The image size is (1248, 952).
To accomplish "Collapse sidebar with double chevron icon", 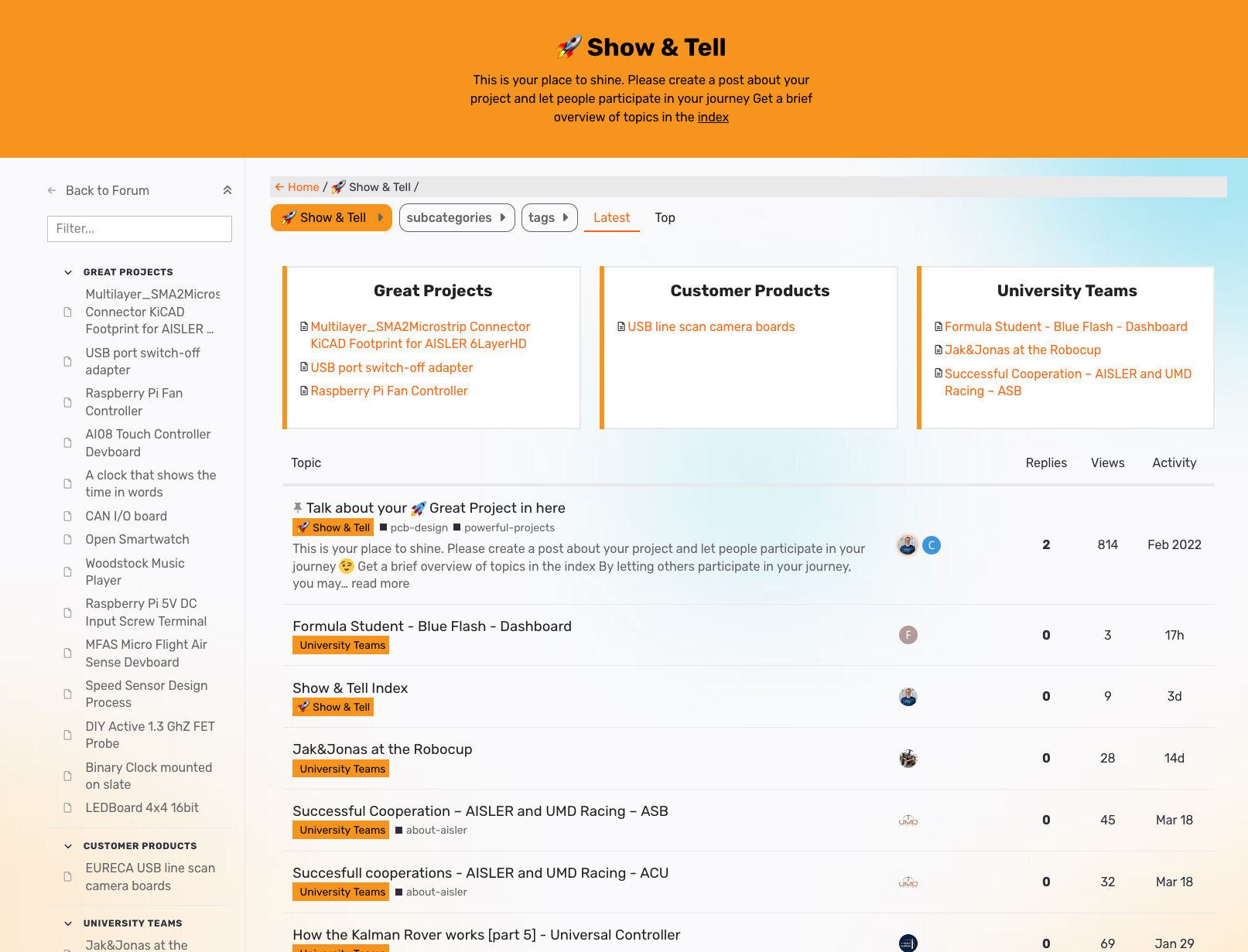I will (227, 190).
